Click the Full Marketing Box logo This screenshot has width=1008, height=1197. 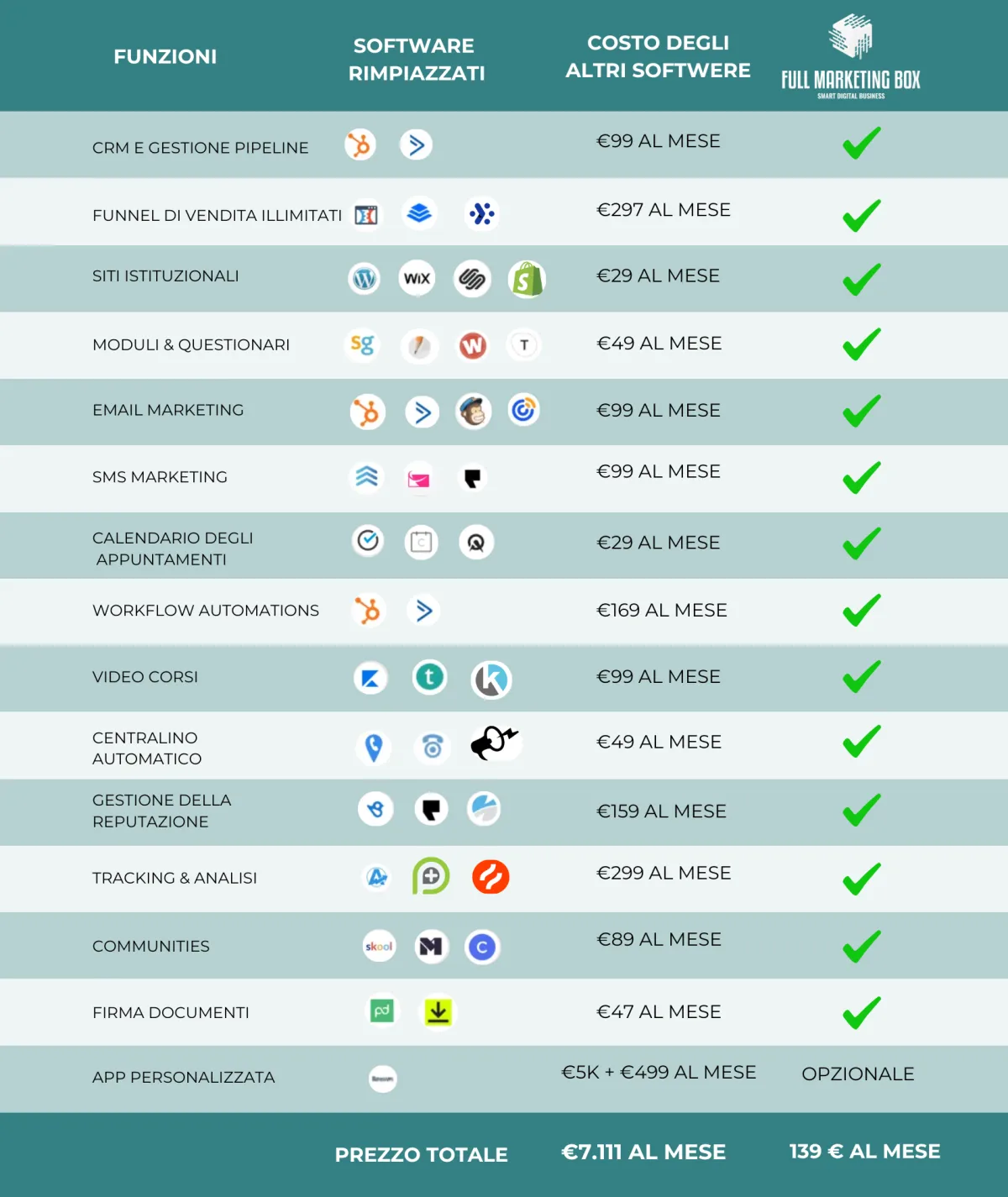(x=851, y=57)
